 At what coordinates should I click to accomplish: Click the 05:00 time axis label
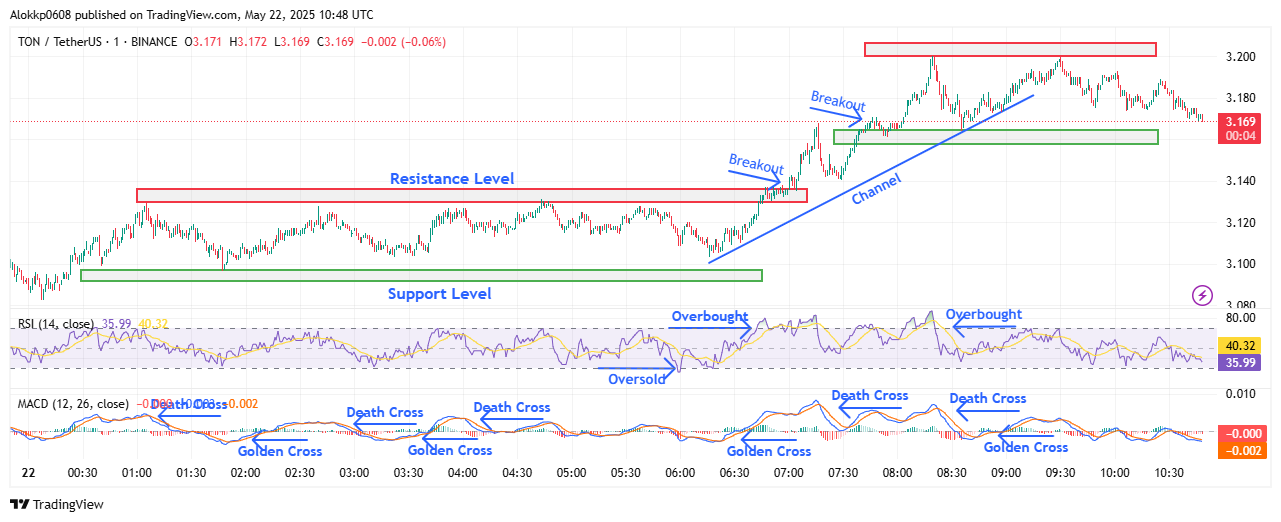click(x=571, y=472)
